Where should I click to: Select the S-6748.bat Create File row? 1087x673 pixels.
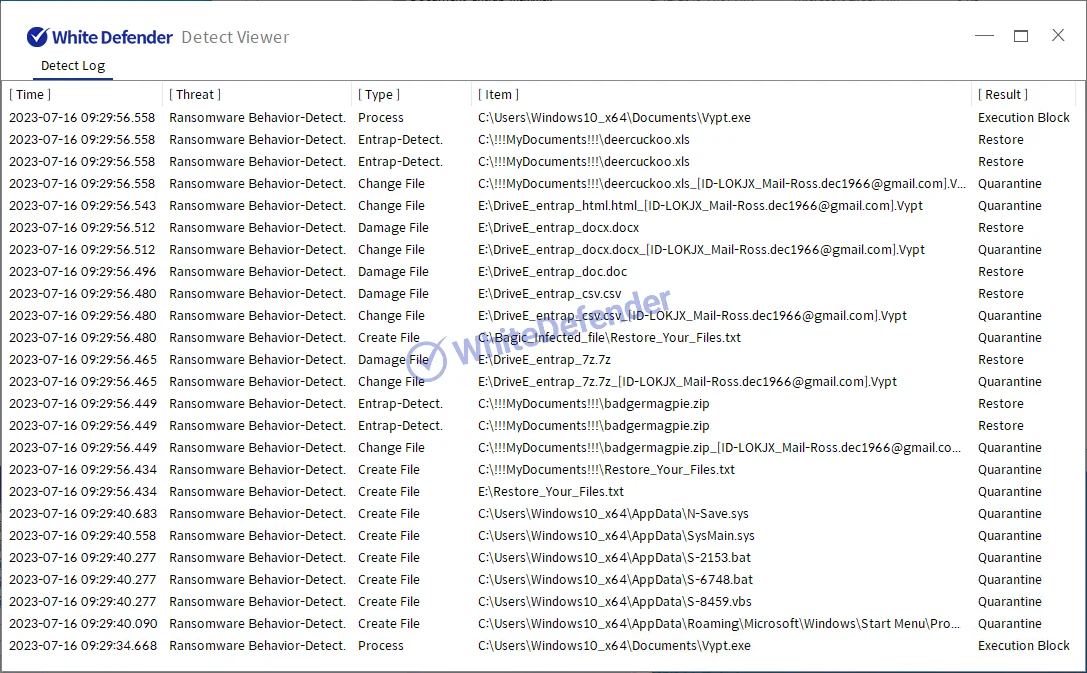pos(615,580)
